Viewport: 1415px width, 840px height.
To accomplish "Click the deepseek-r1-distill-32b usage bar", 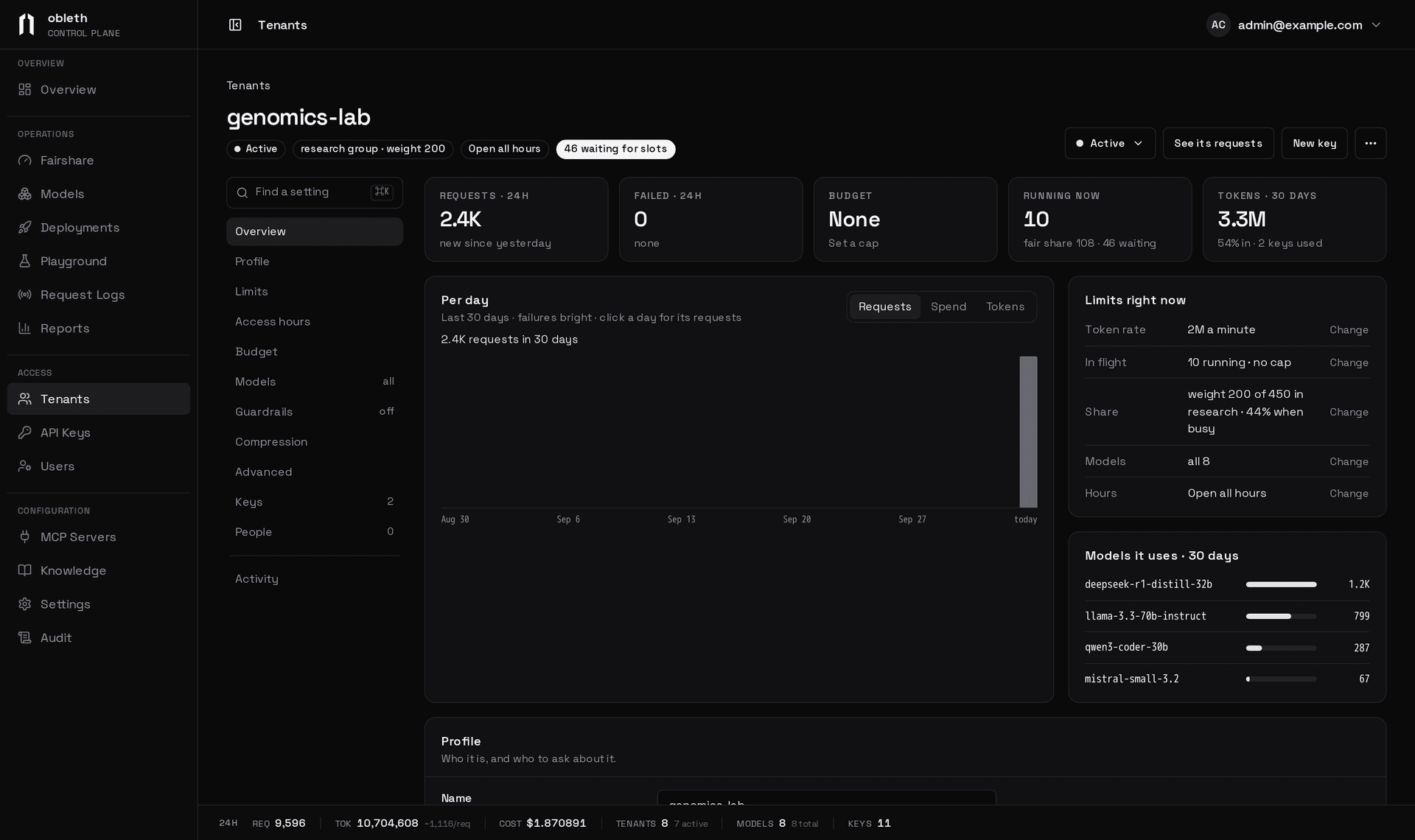I will [x=1281, y=584].
